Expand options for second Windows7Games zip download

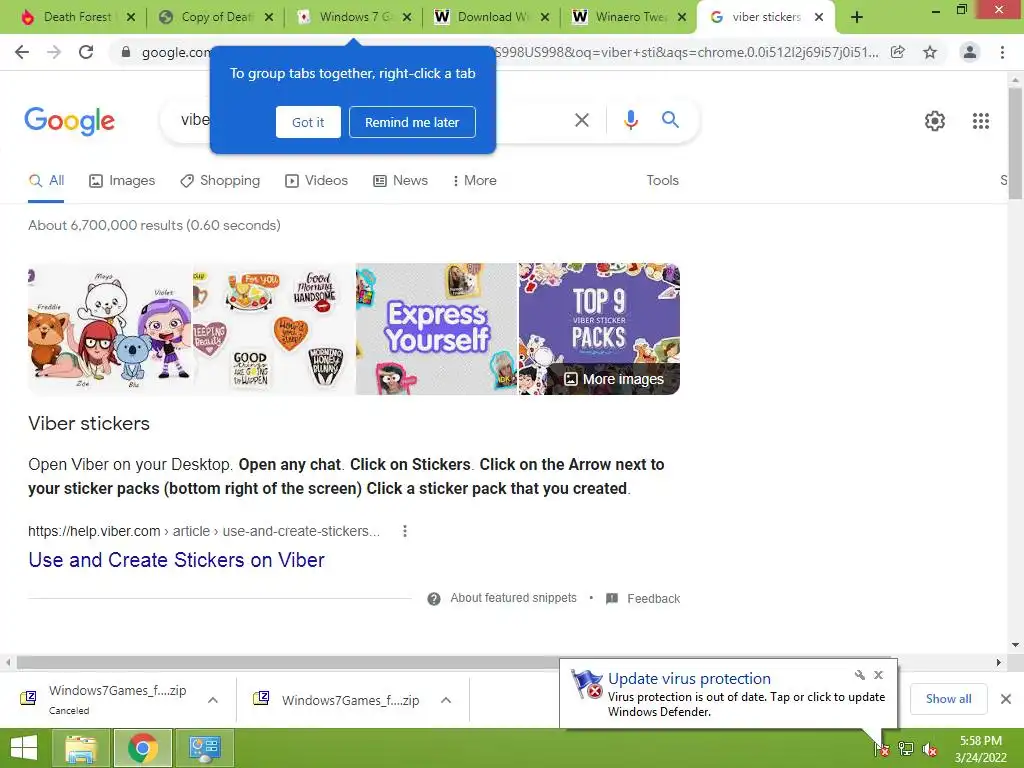point(446,700)
